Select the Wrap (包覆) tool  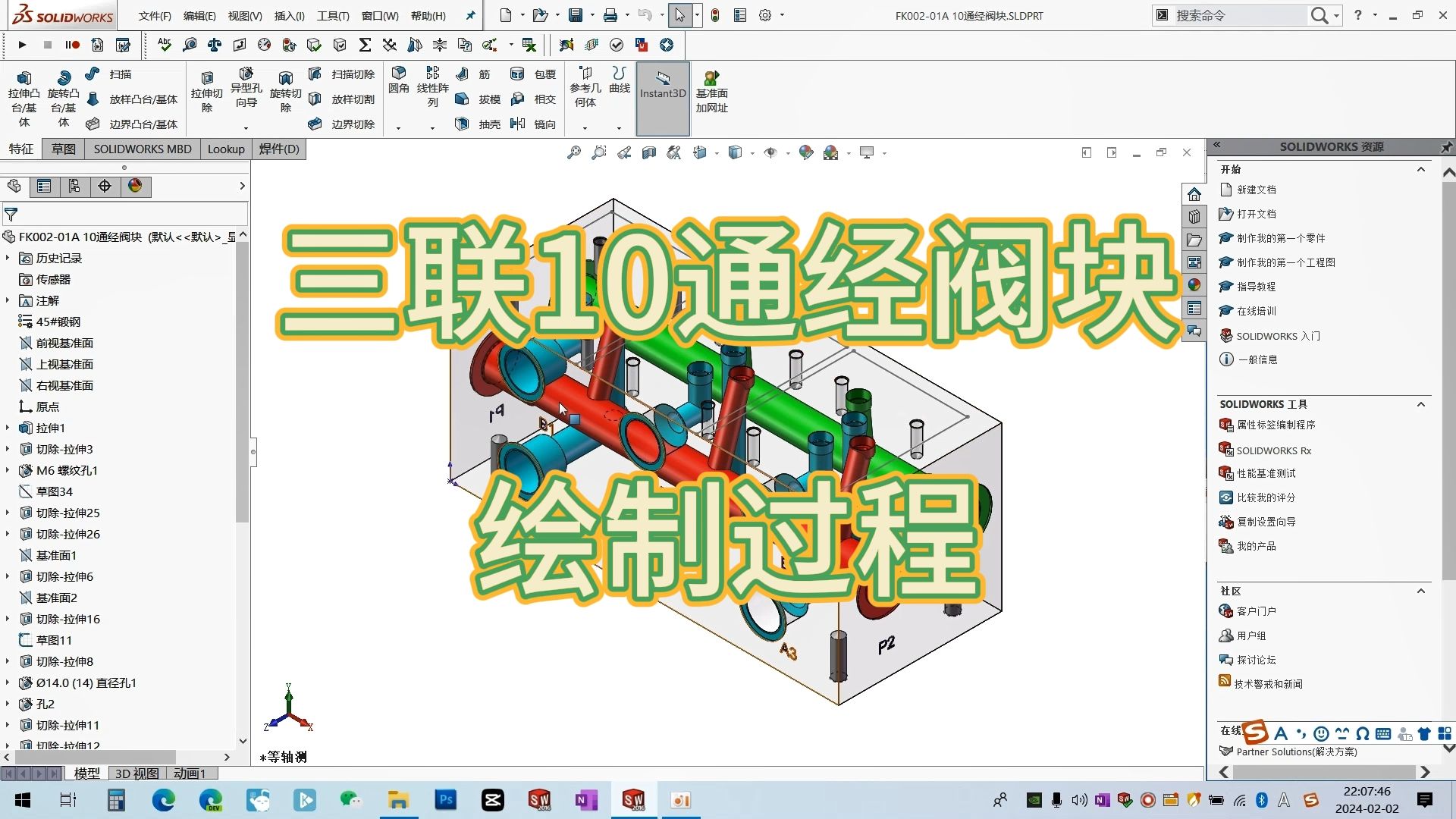[533, 74]
